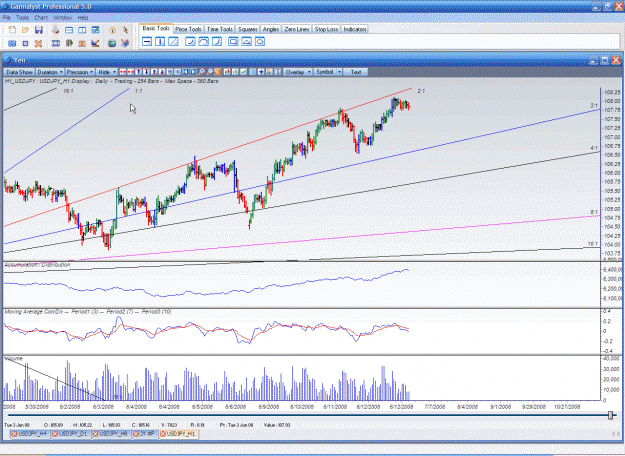Click the Volume panel label
Screen dimensions: 625x456
point(14,359)
